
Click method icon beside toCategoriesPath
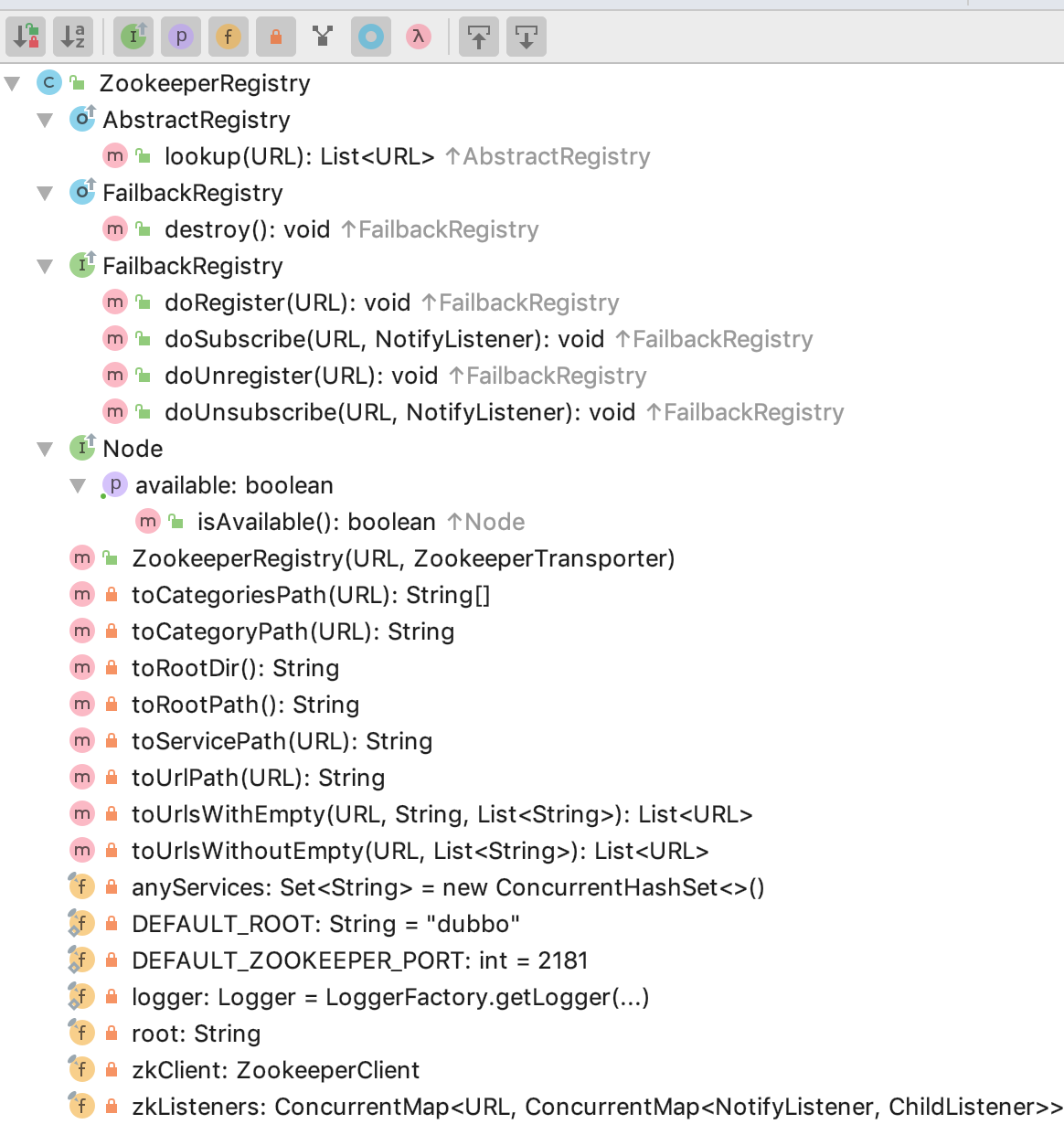[x=82, y=595]
